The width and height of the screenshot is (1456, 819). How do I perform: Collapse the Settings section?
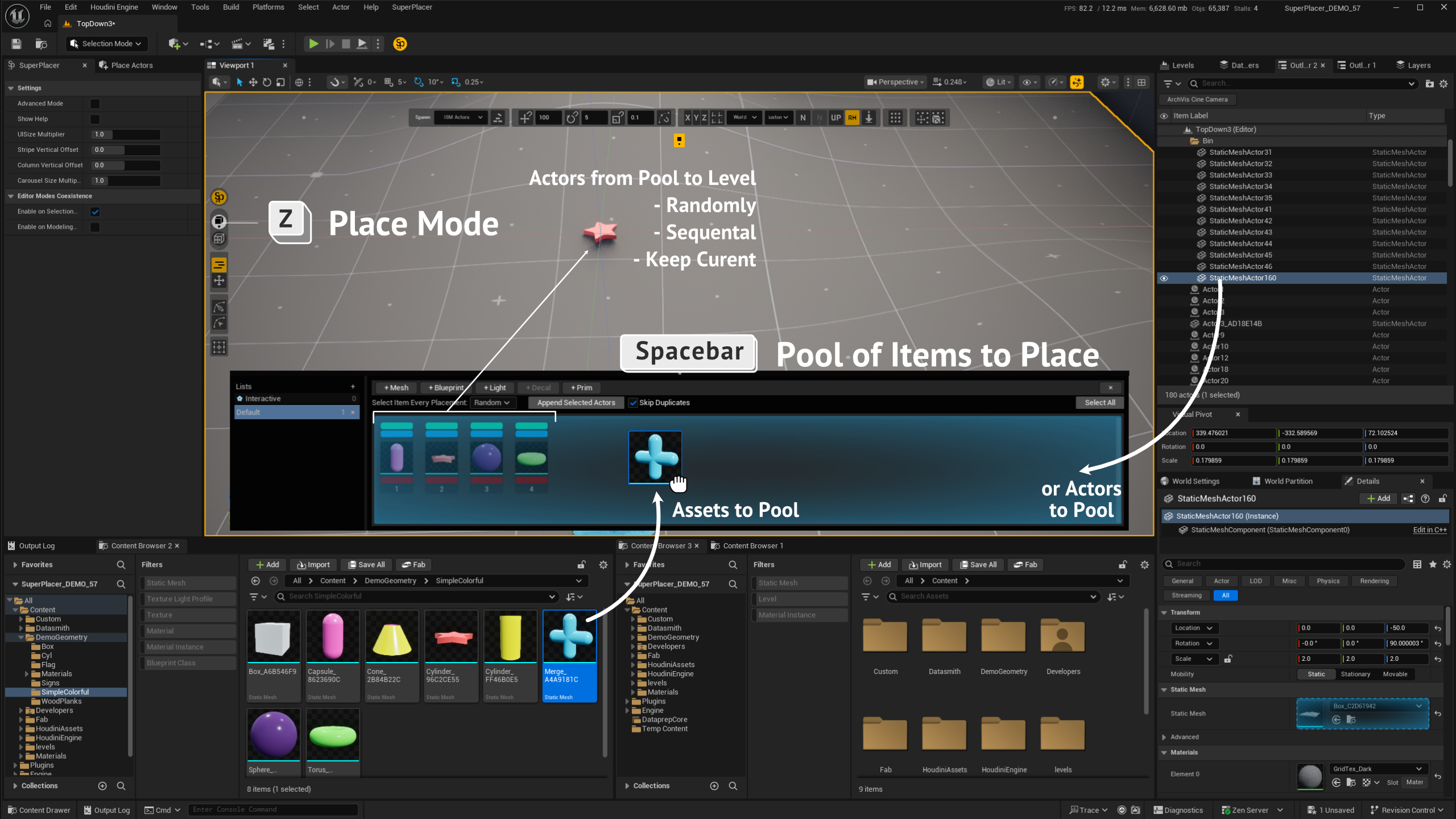click(11, 88)
